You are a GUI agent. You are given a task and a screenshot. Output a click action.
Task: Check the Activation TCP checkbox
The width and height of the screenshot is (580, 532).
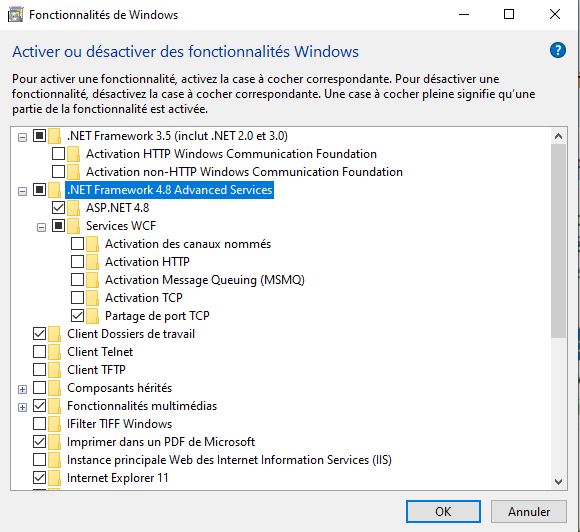click(77, 297)
